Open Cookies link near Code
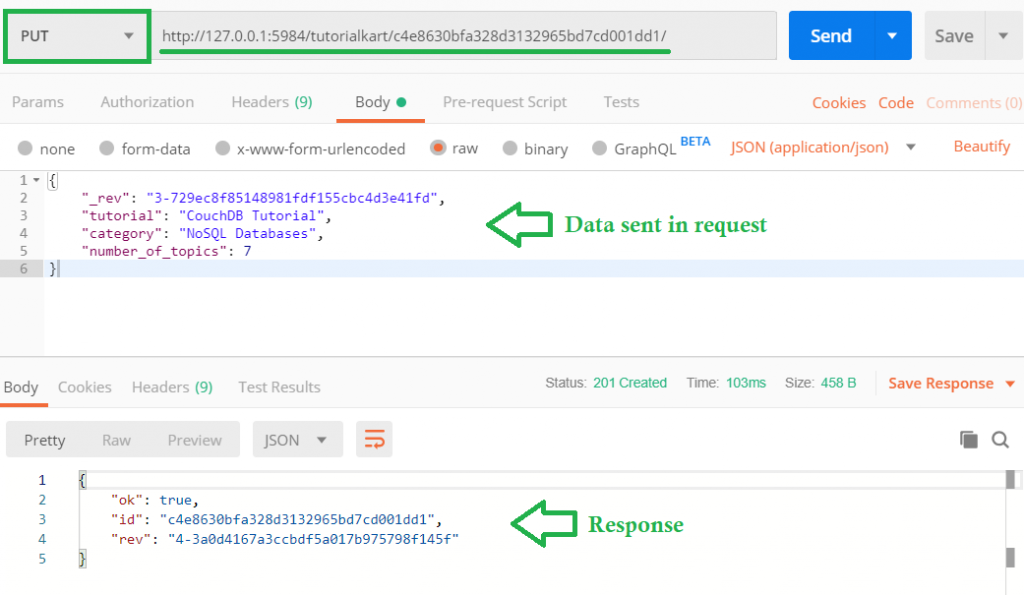 coord(839,103)
